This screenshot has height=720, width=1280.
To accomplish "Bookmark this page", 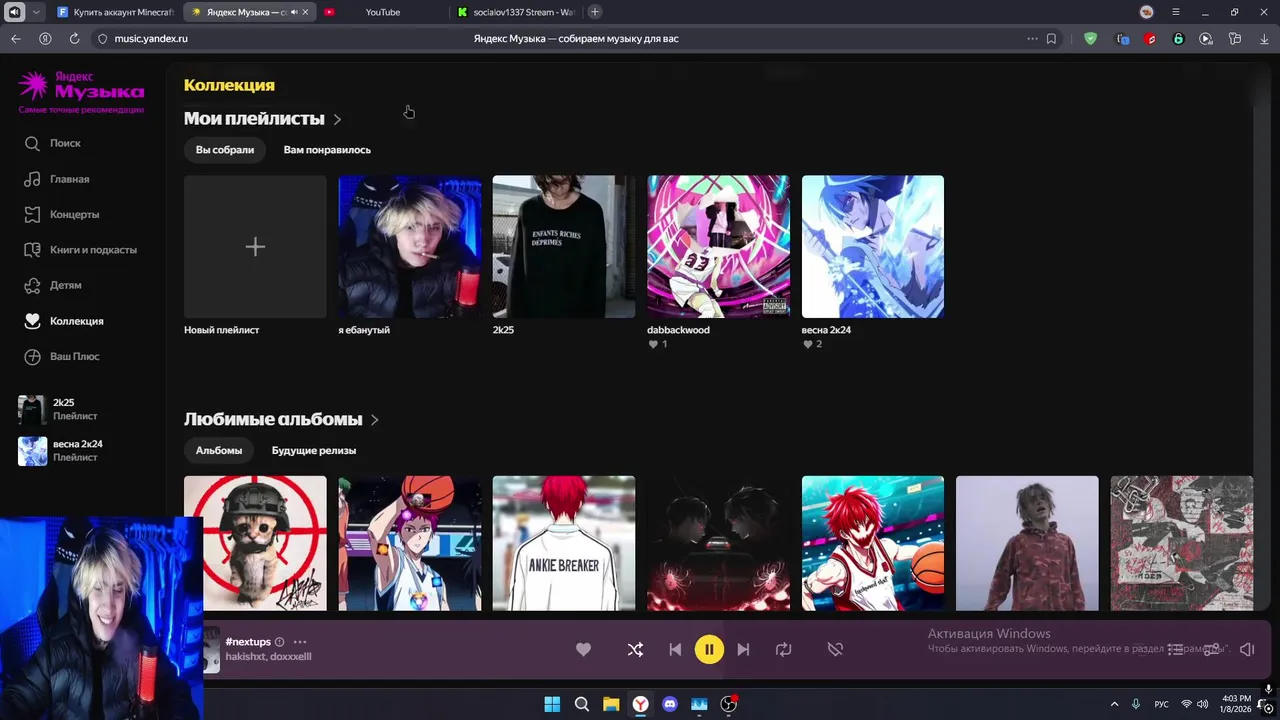I will point(1051,39).
